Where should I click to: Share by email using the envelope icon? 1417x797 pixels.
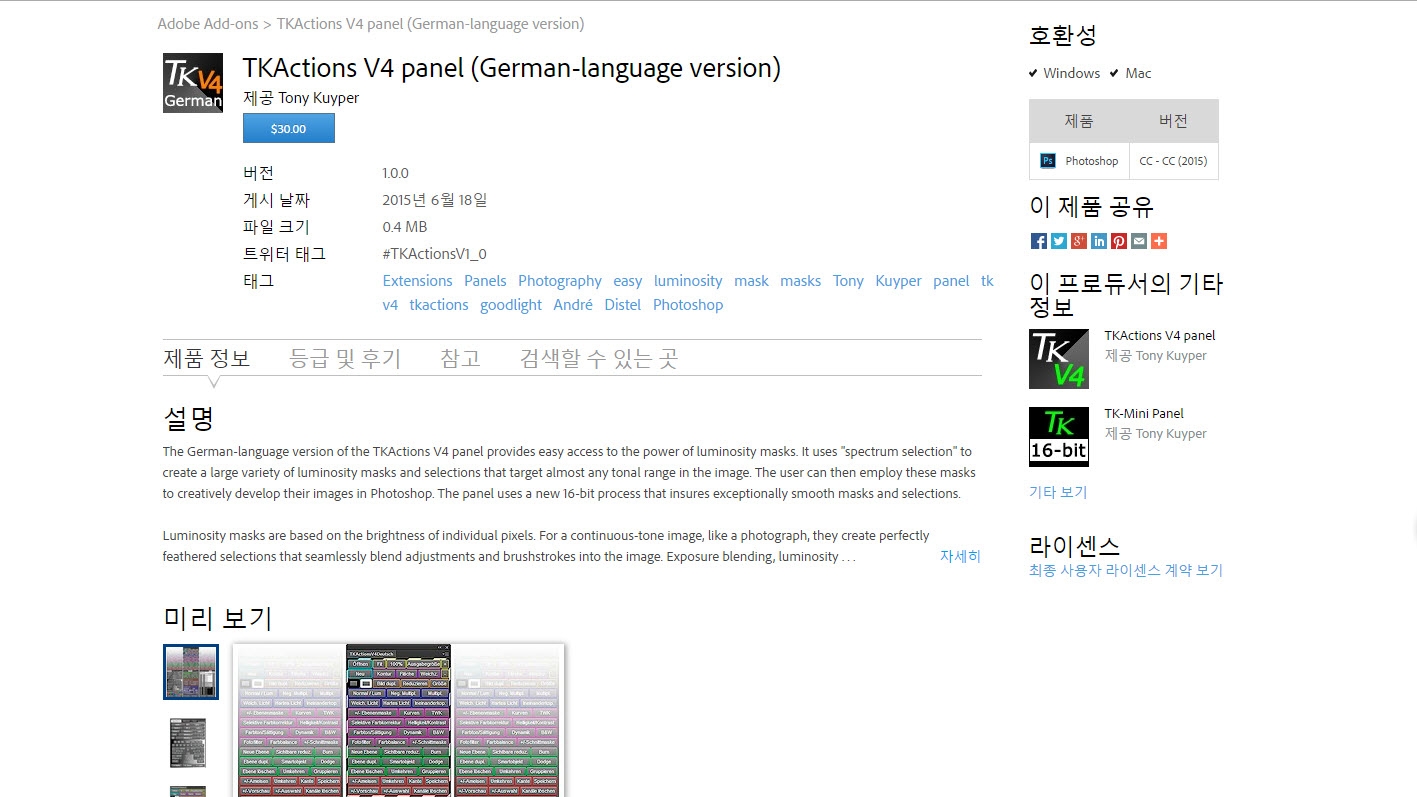coord(1139,241)
